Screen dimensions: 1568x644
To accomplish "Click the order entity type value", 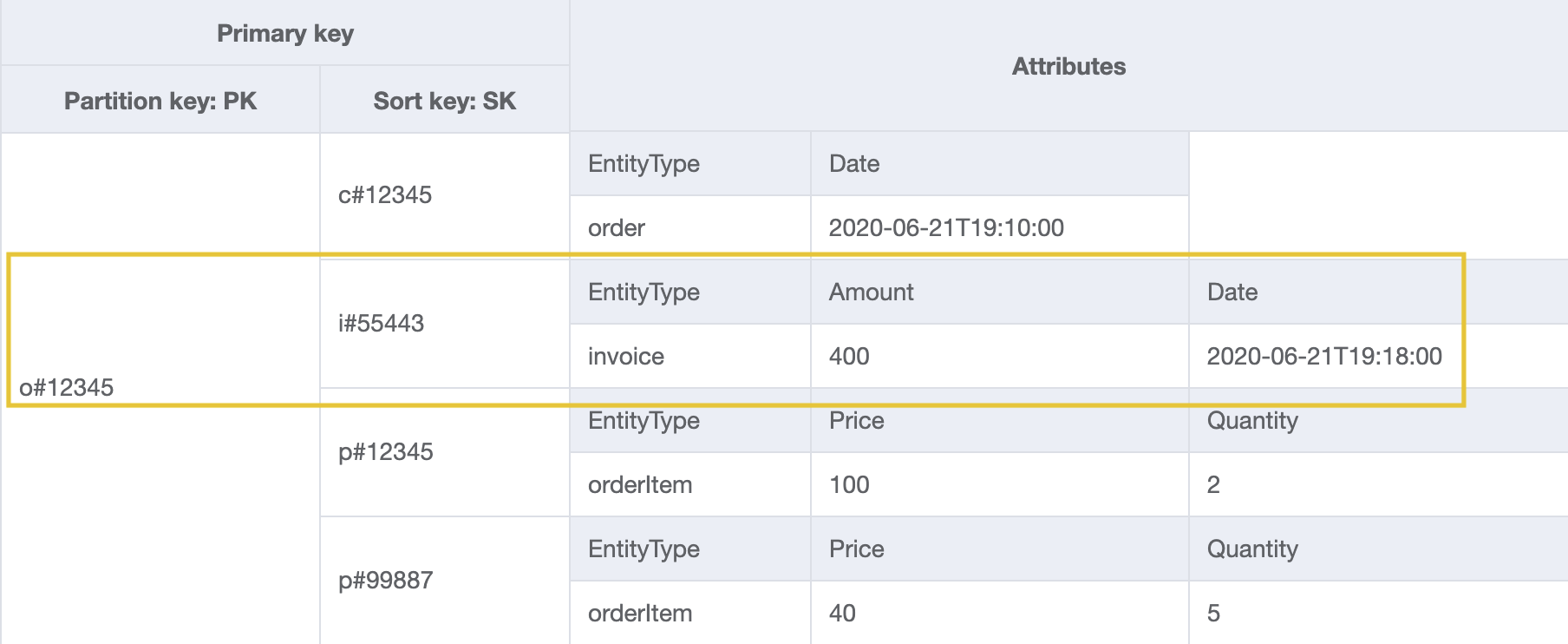I will (617, 227).
